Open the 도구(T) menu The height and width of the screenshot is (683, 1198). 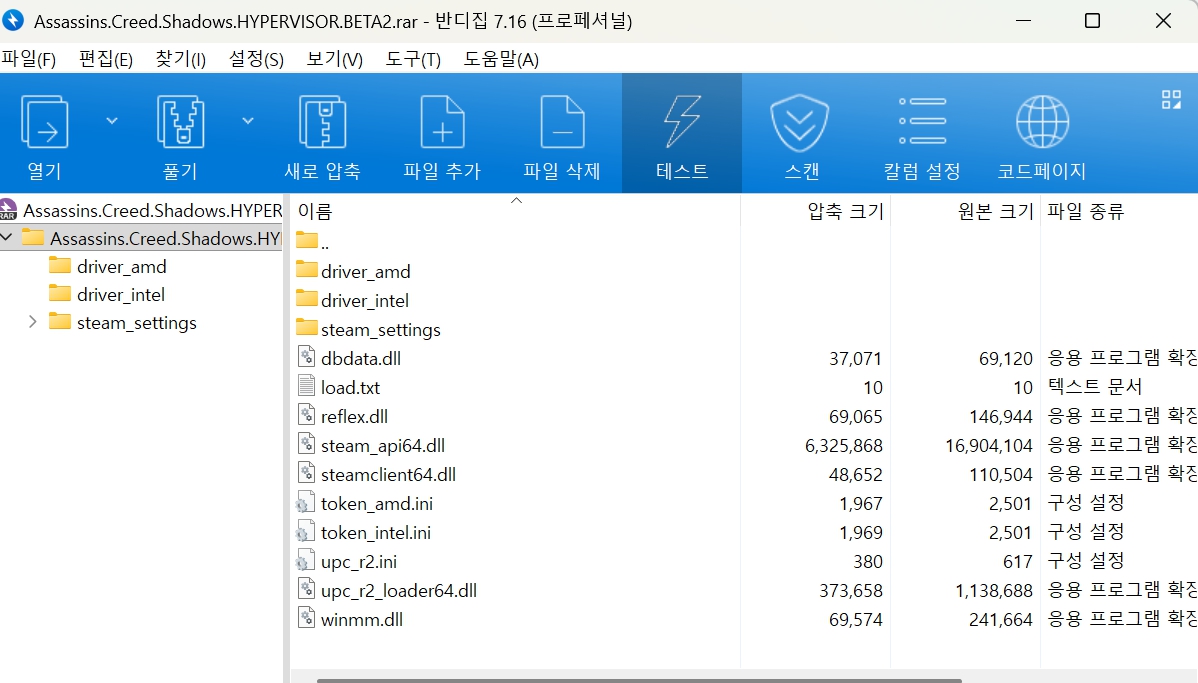(413, 59)
